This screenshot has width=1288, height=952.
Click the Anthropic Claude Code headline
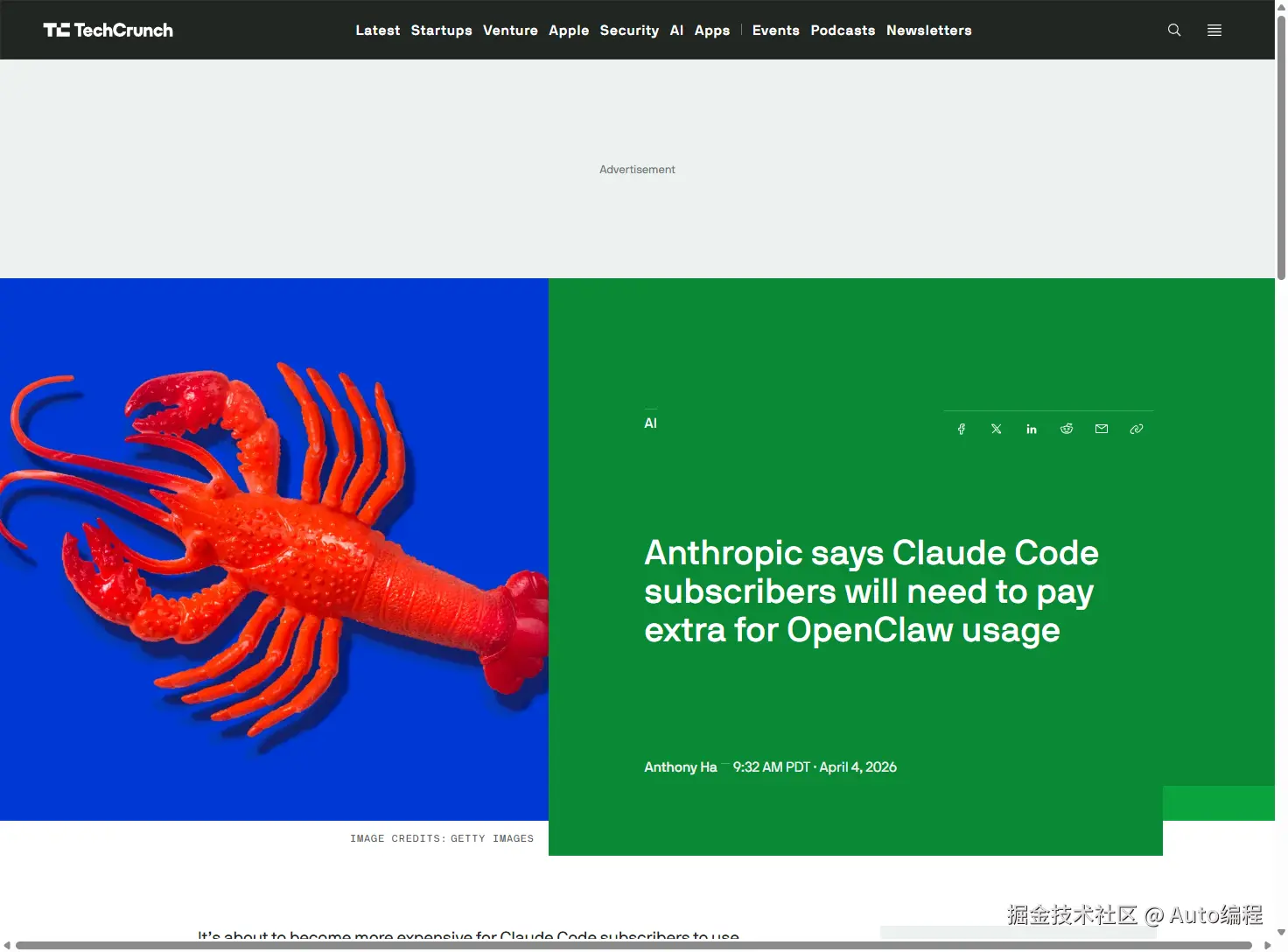click(x=871, y=591)
